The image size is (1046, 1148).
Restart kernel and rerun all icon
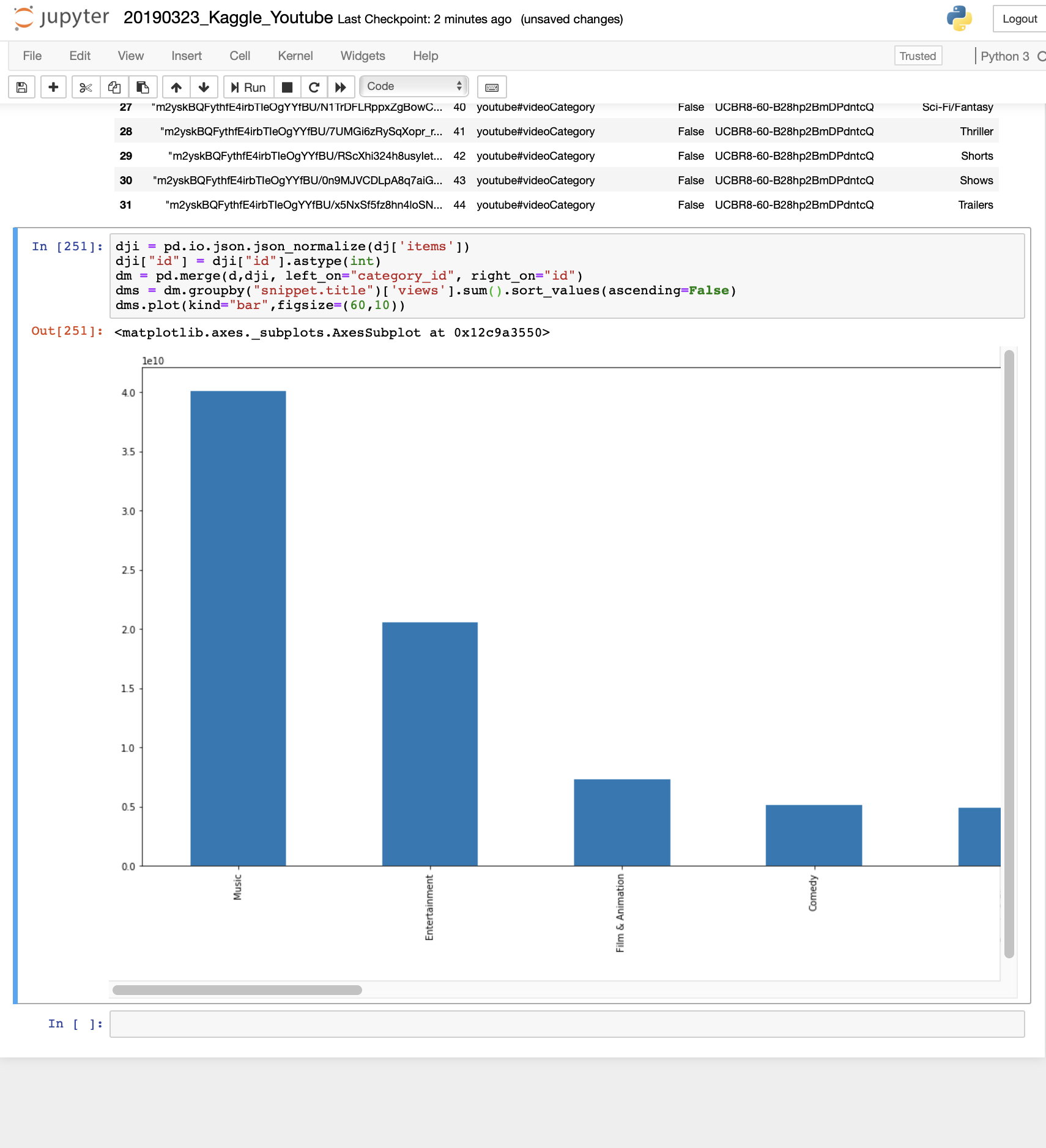coord(341,87)
